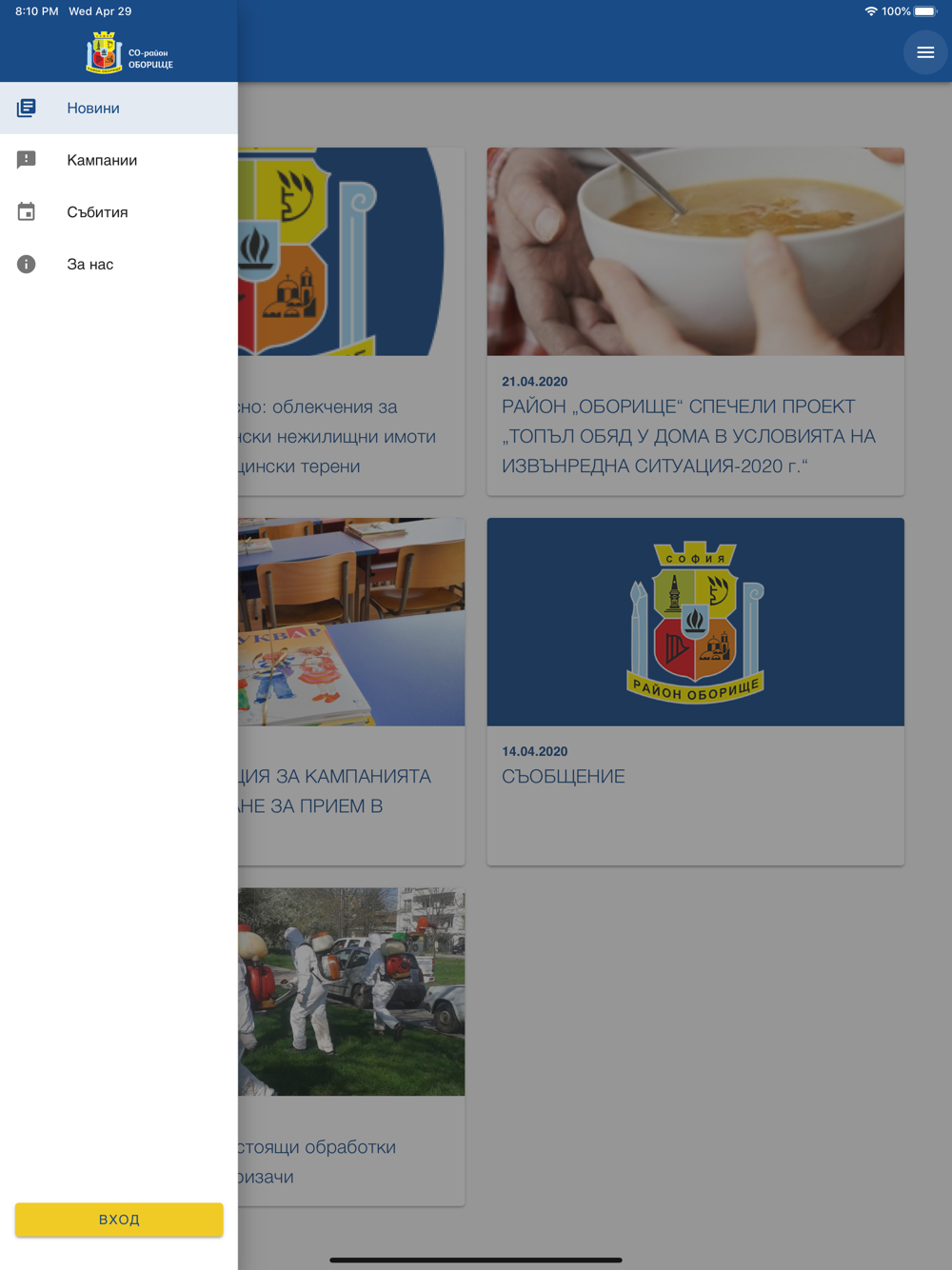Click the yellow ВХОД login button
952x1270 pixels.
(119, 1220)
